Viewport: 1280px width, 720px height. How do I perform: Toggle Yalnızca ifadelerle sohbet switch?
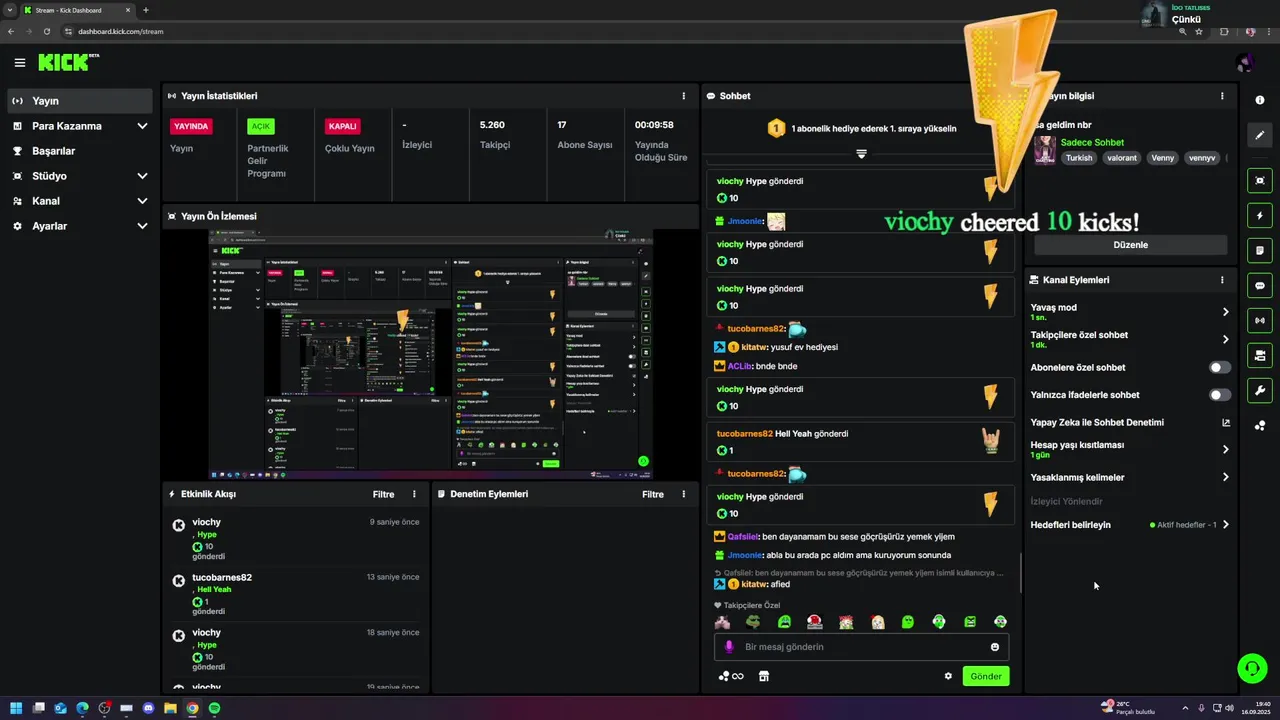pos(1220,395)
